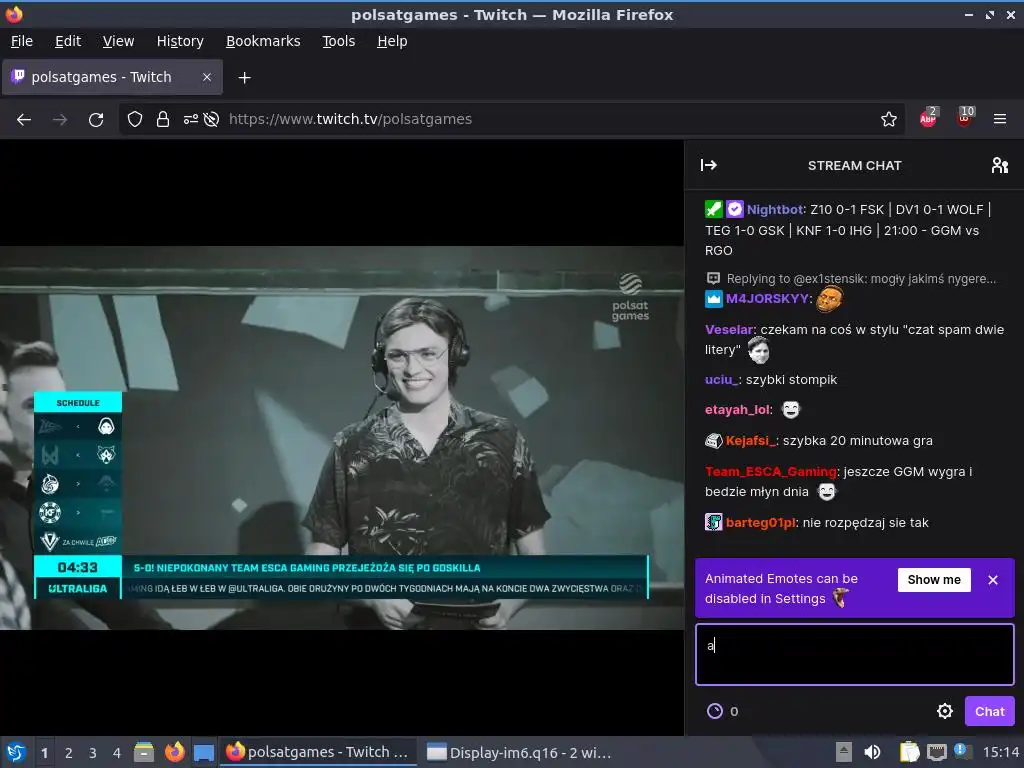Click uciu_ username in chat

pos(721,380)
